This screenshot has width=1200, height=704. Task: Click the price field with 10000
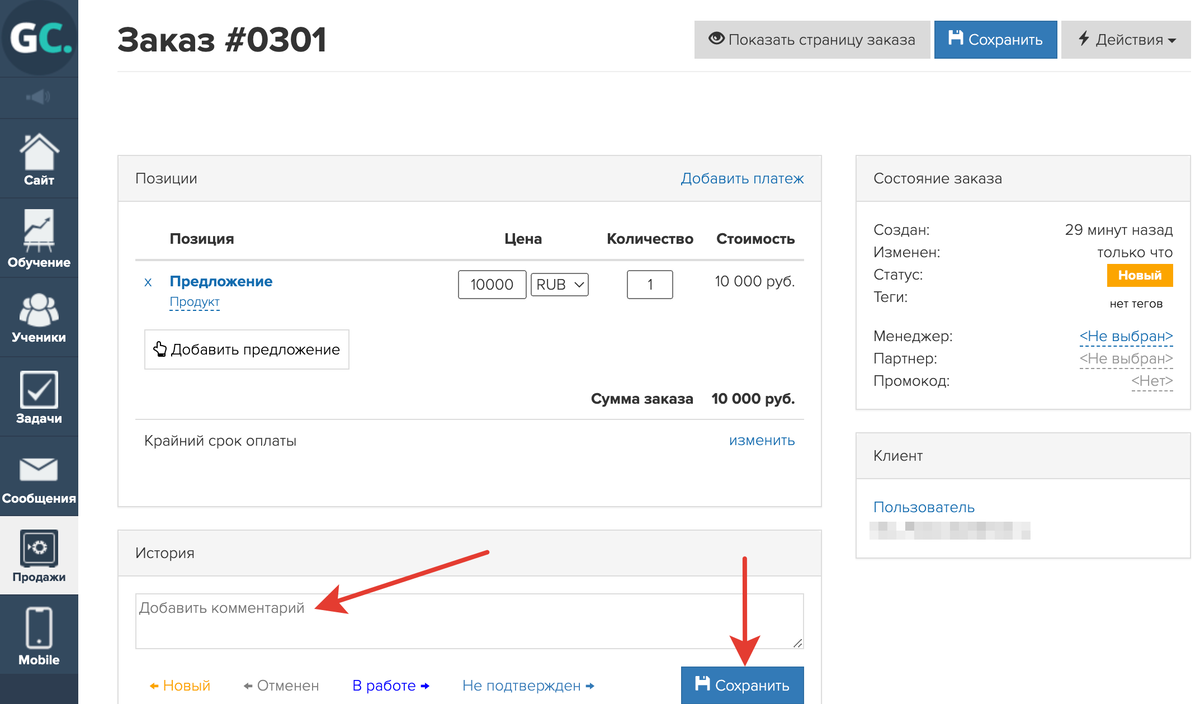coord(492,284)
